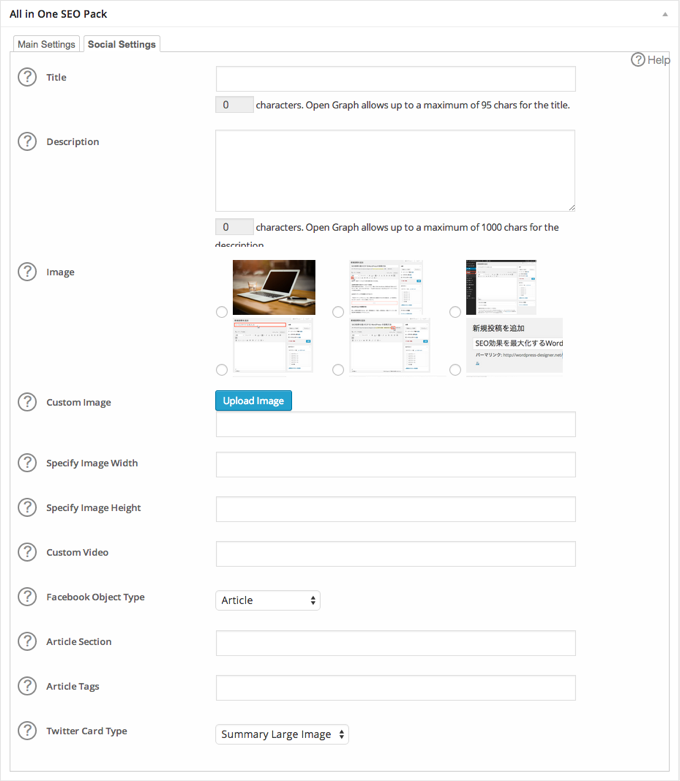This screenshot has width=680, height=781.
Task: Select radio for bottom middle screenshot image
Action: 338,370
